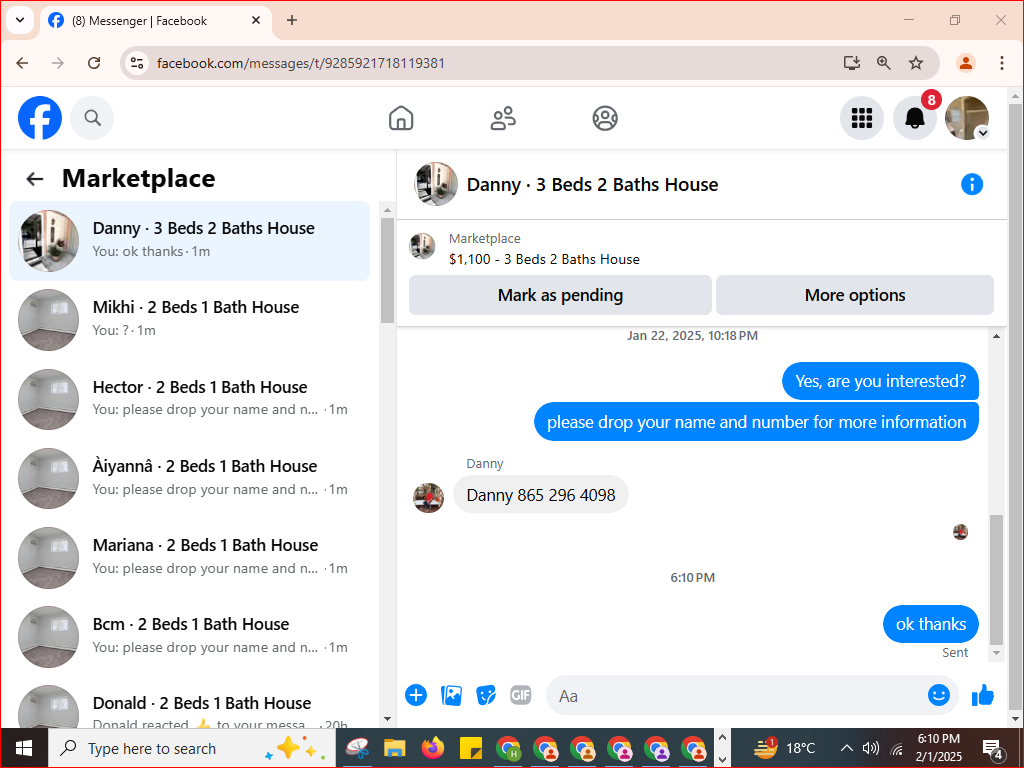Image resolution: width=1024 pixels, height=768 pixels.
Task: Click the address bar URL
Action: (x=301, y=63)
